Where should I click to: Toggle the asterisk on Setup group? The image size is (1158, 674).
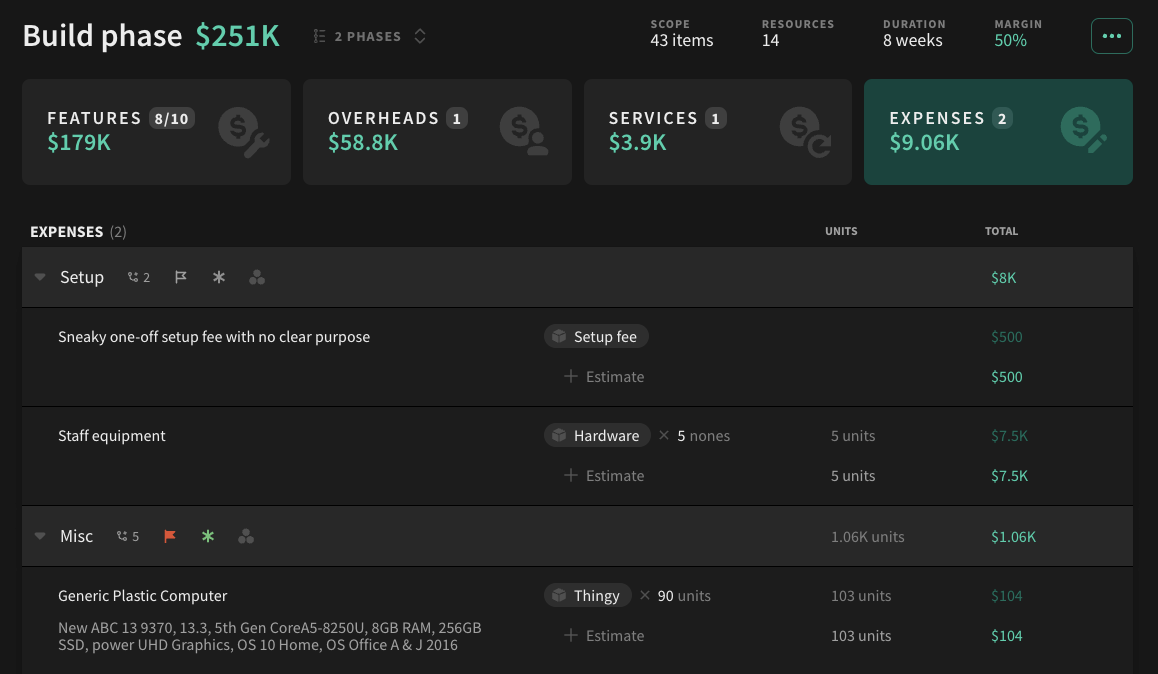(219, 277)
